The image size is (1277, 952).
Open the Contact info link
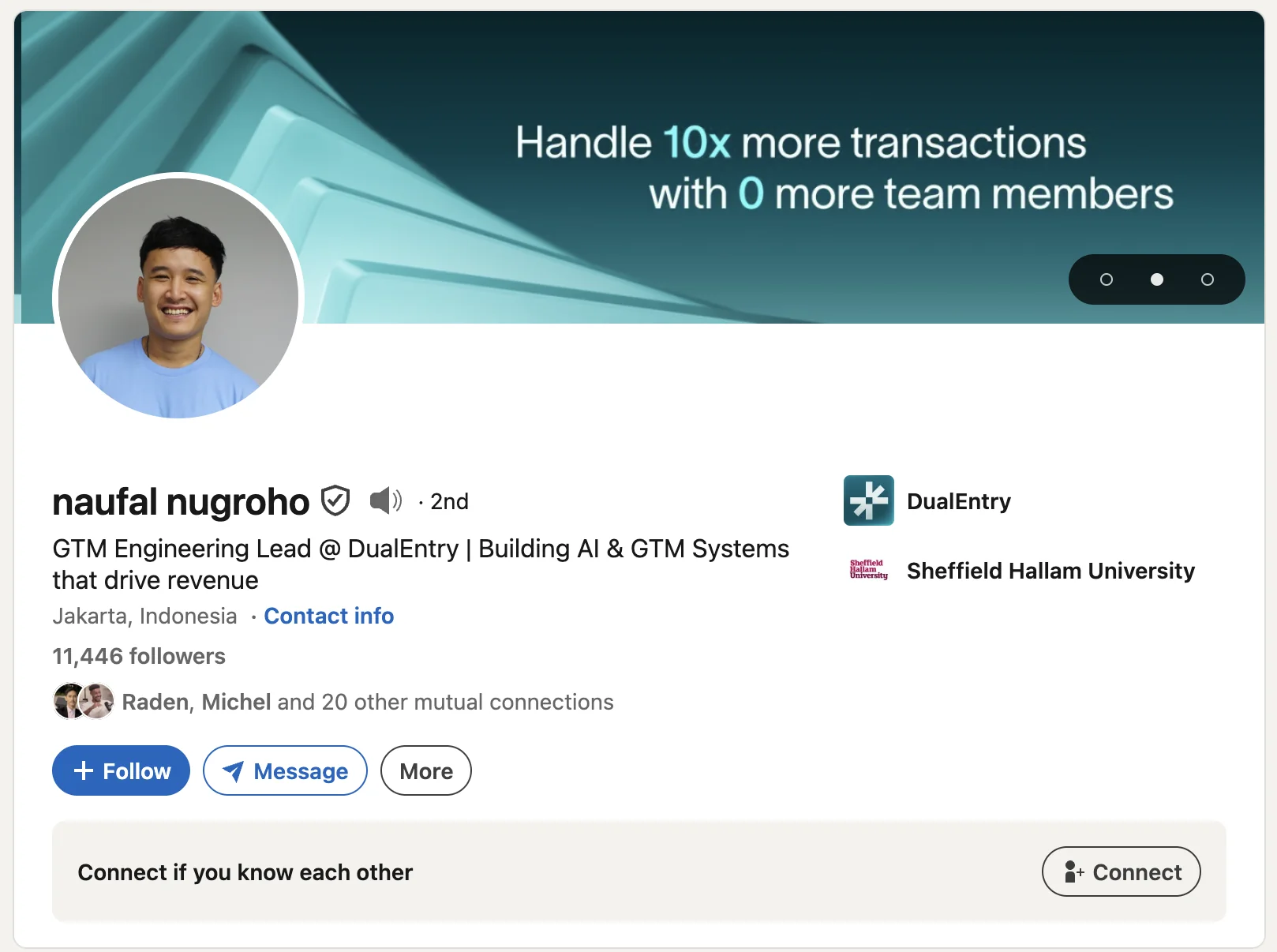pos(328,616)
